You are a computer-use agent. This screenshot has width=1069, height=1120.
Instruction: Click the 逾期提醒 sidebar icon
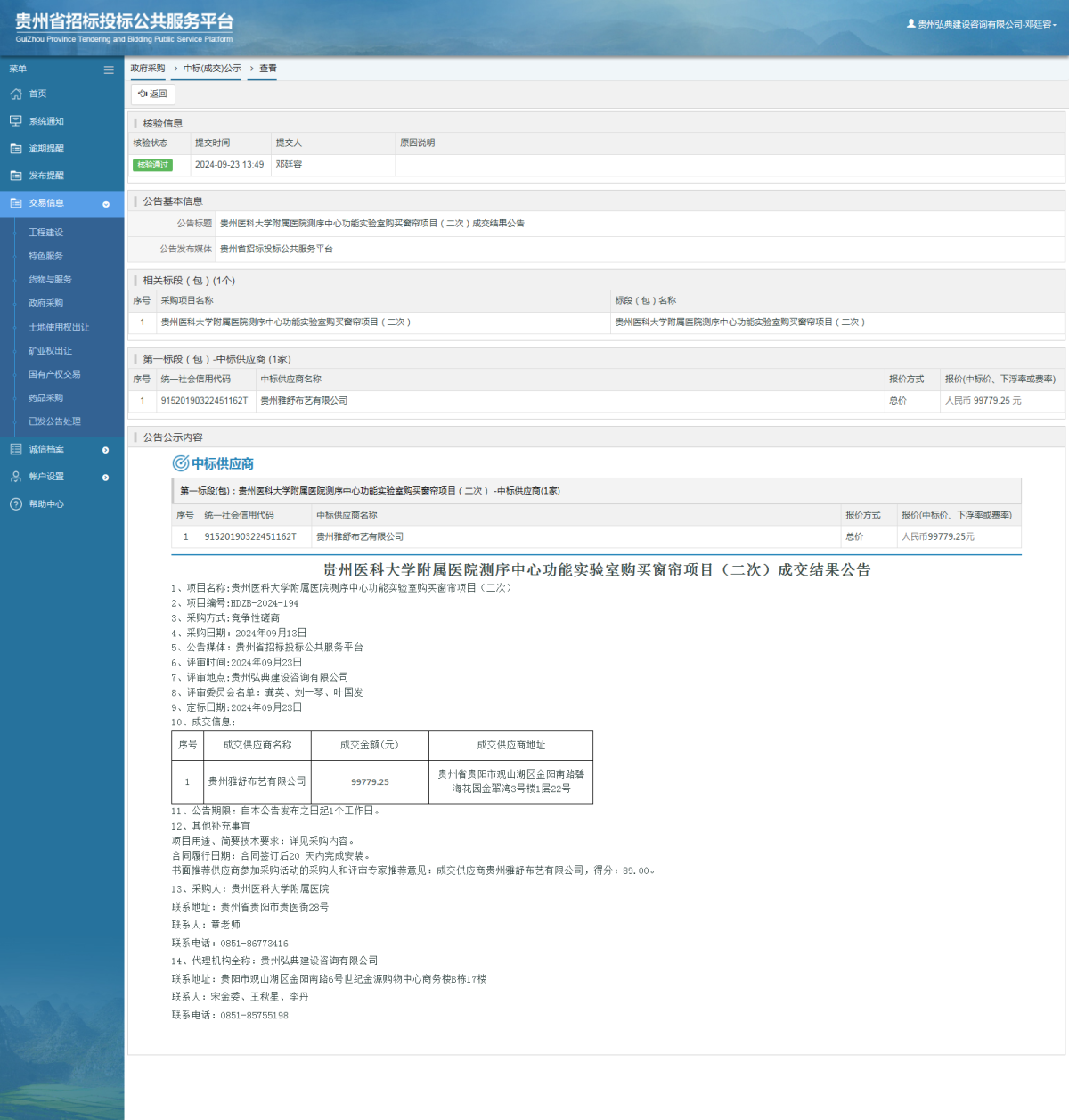point(16,149)
